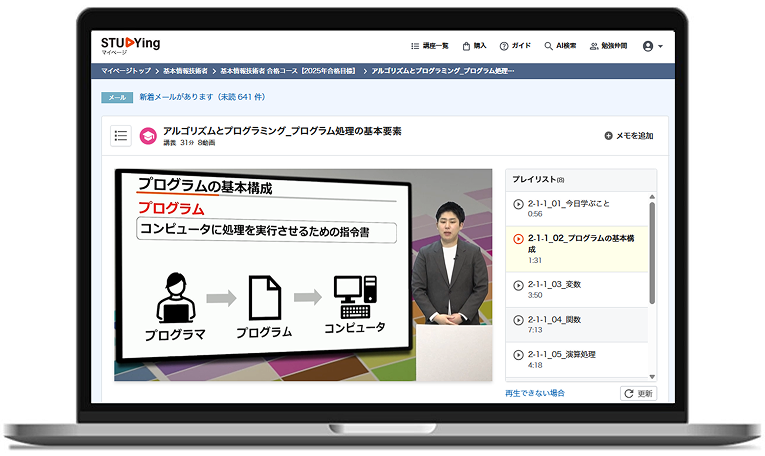Click the 更新 refresh button
Image resolution: width=765 pixels, height=456 pixels.
[639, 394]
